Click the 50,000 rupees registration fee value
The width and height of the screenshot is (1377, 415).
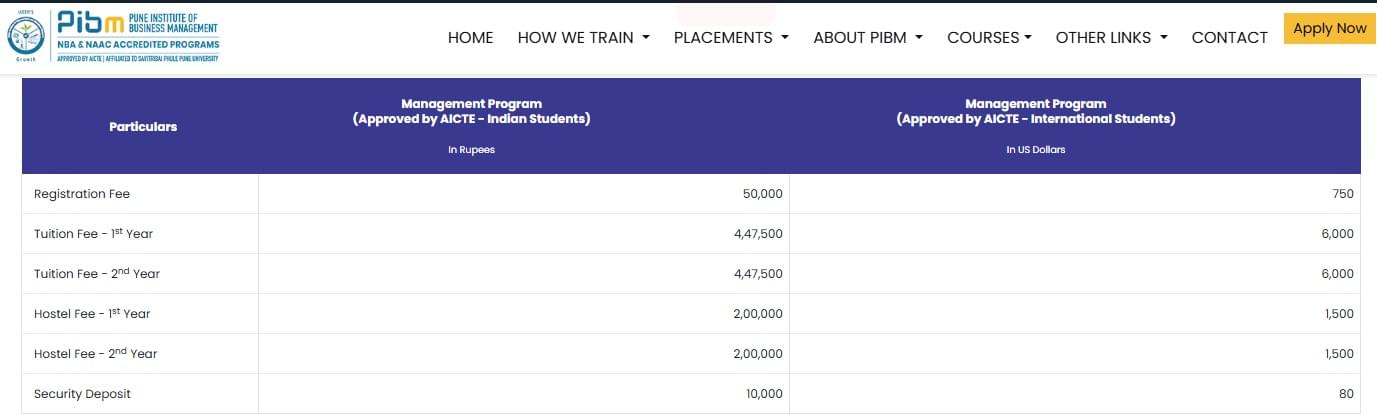764,194
